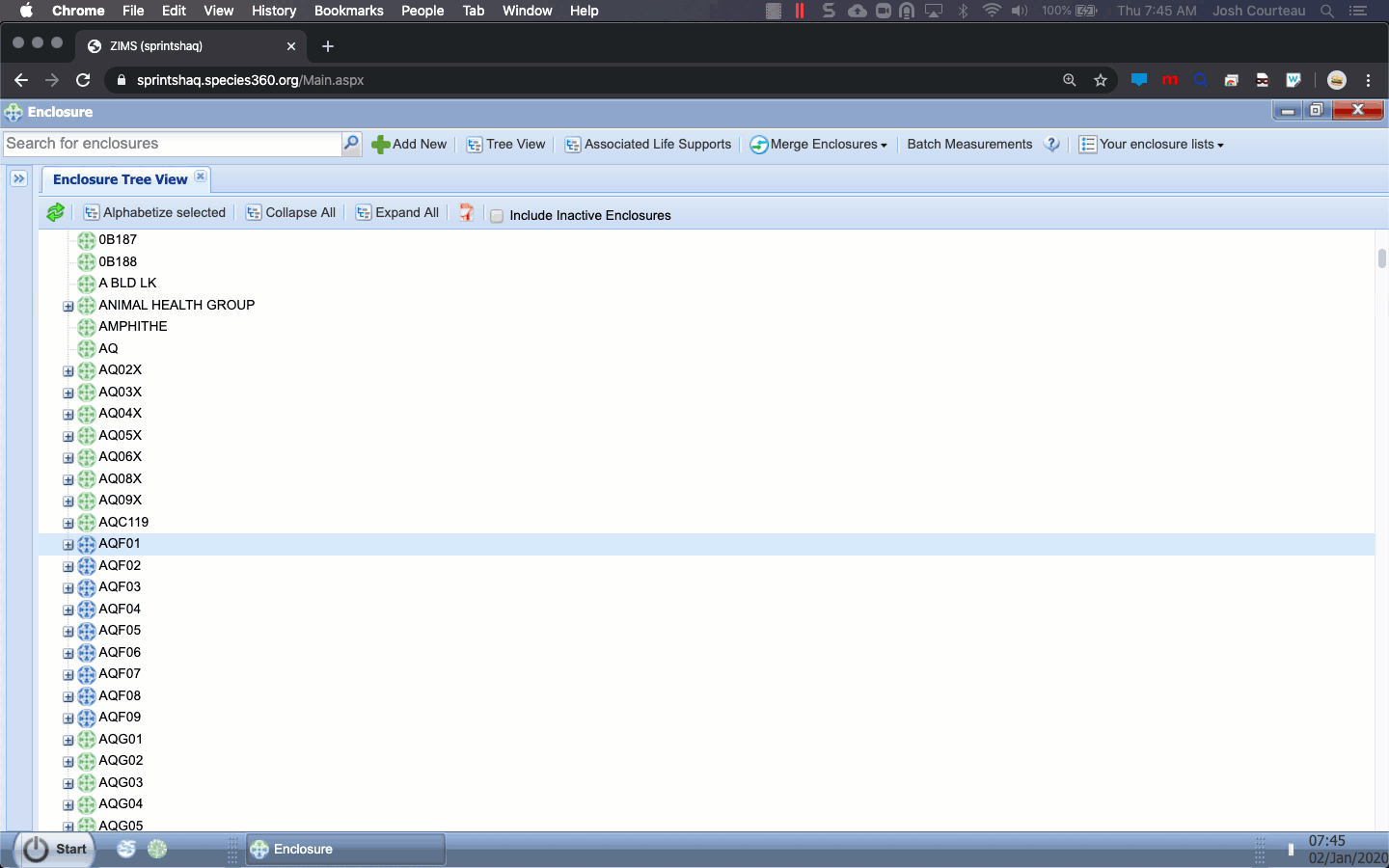
Task: Click the Start button in taskbar
Action: pyautogui.click(x=56, y=849)
